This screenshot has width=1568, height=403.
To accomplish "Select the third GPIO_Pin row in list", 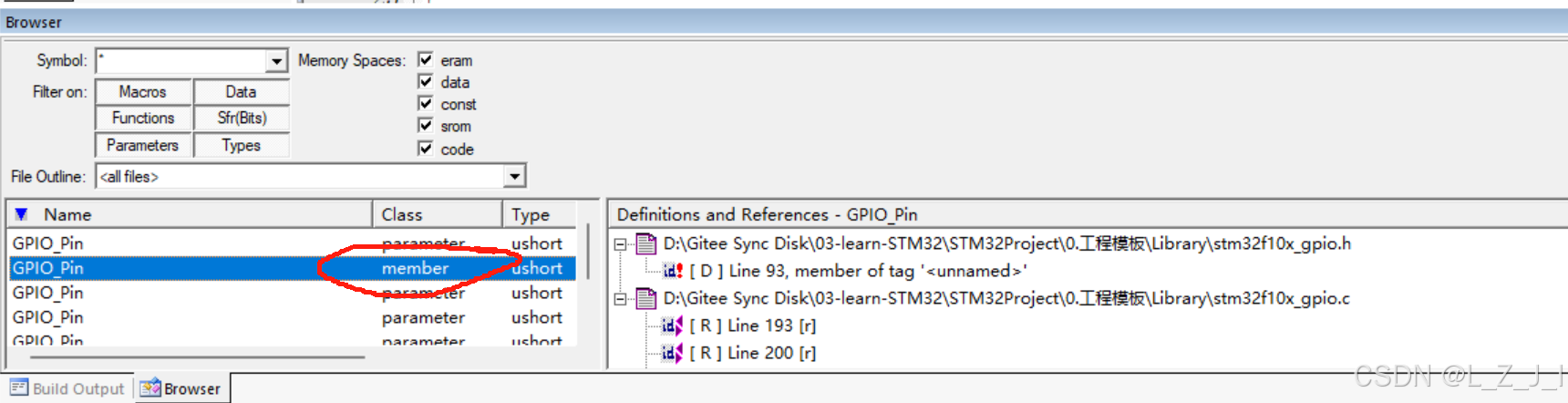I will tap(293, 293).
